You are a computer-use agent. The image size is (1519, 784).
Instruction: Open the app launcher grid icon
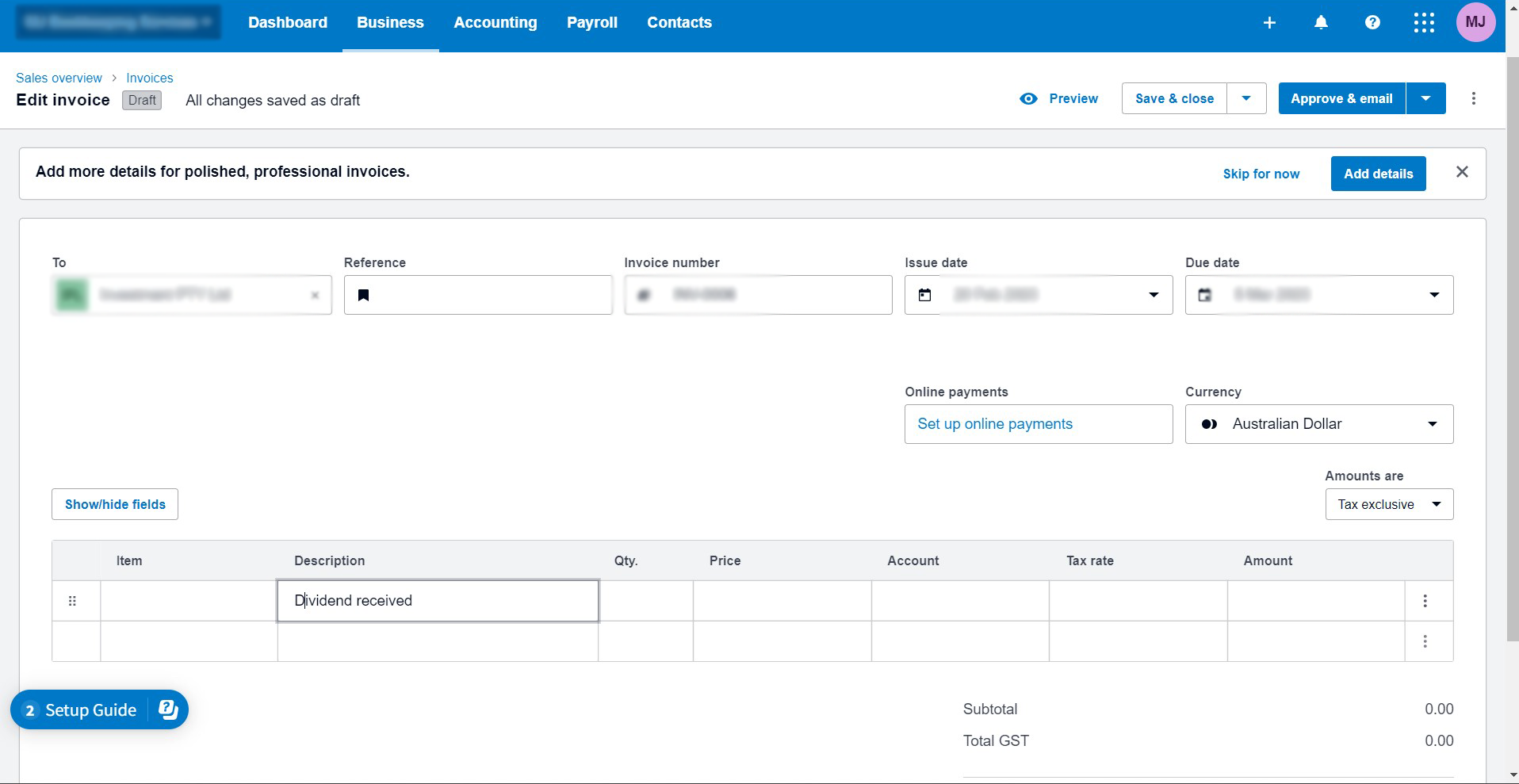[x=1424, y=23]
